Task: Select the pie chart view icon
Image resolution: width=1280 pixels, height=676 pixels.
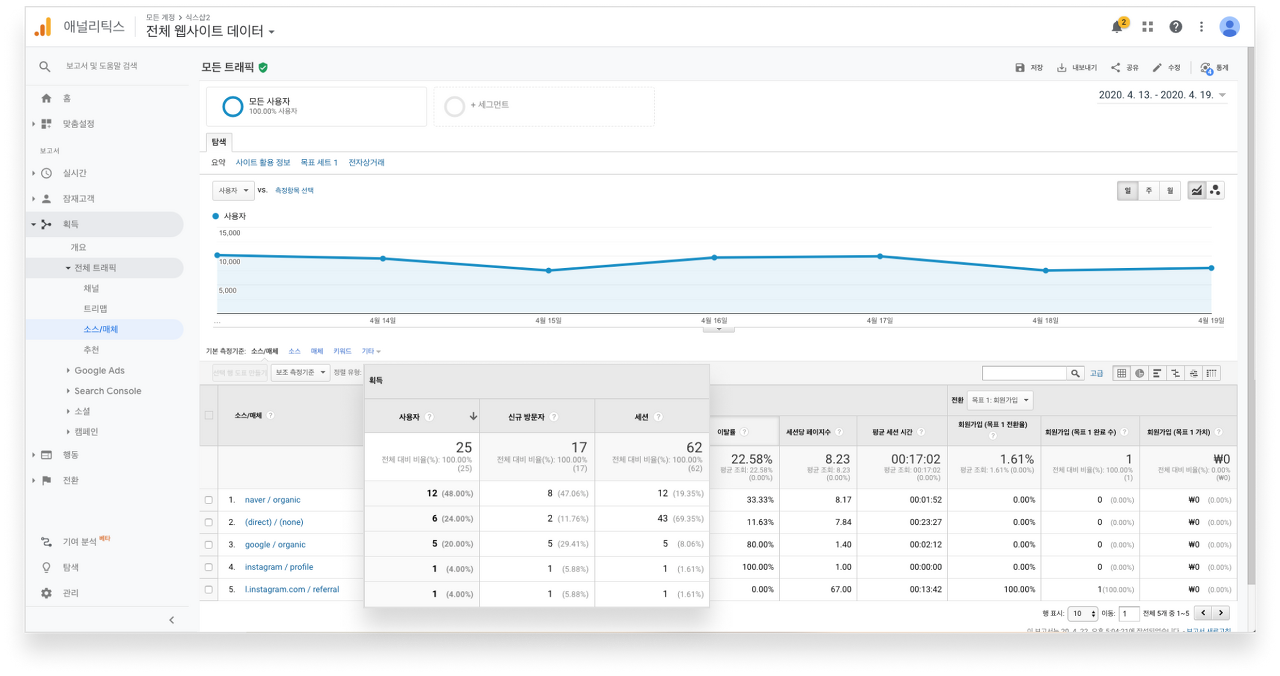Action: tap(1139, 373)
